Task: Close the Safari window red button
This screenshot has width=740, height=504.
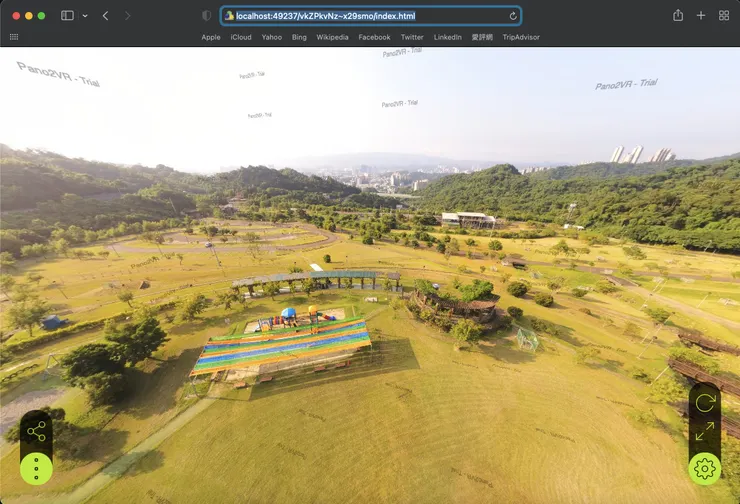Action: [16, 16]
